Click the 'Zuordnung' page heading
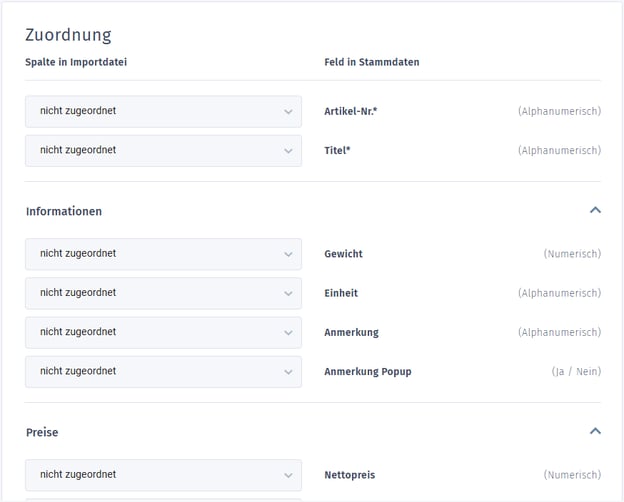The height and width of the screenshot is (502, 624). tap(68, 35)
